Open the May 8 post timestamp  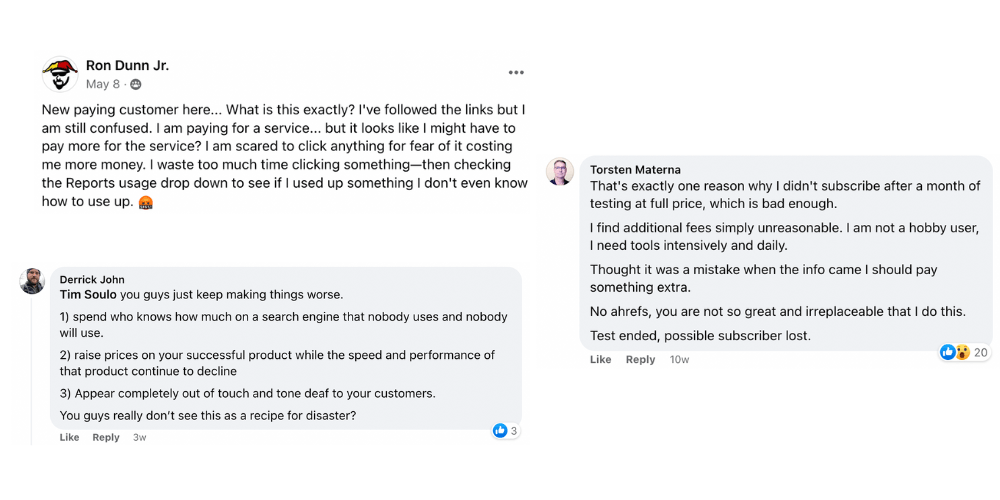click(x=103, y=84)
